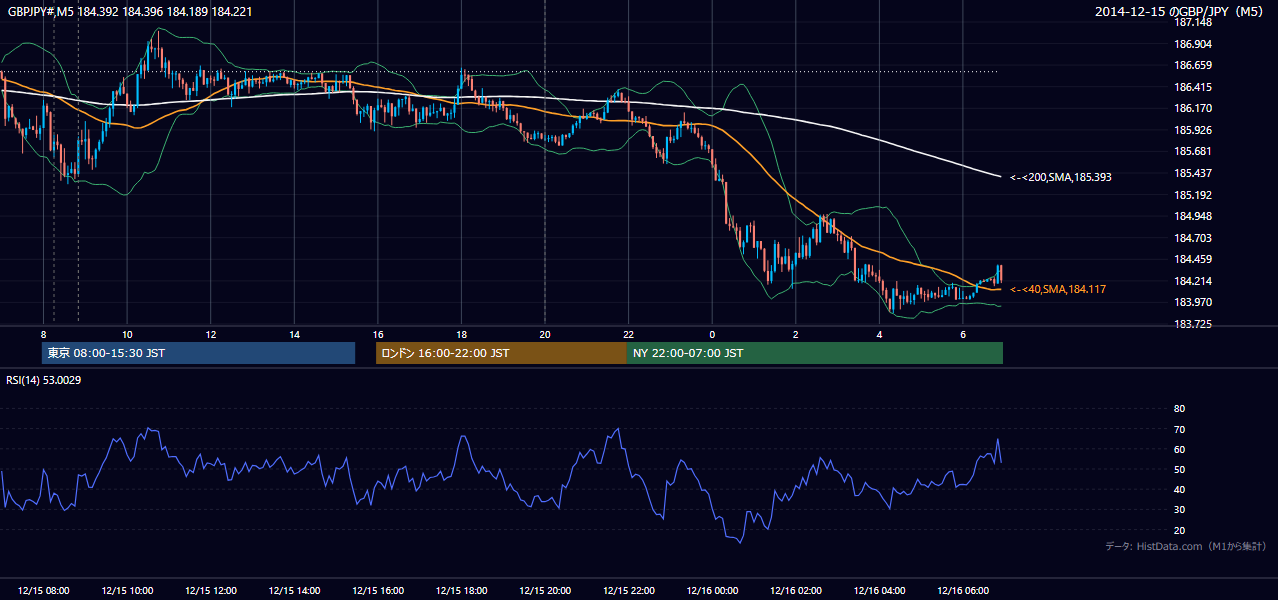
Task: Click price axis label 183.725
Action: (1192, 324)
